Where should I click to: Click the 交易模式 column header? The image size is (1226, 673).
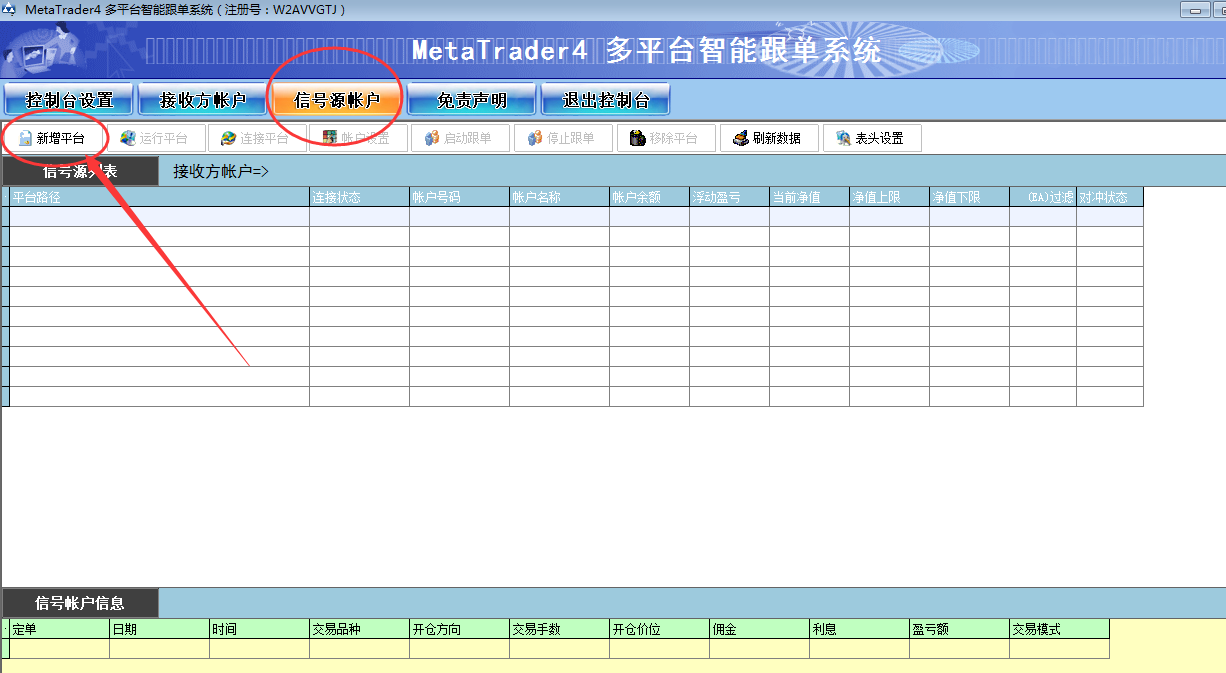[x=1060, y=629]
